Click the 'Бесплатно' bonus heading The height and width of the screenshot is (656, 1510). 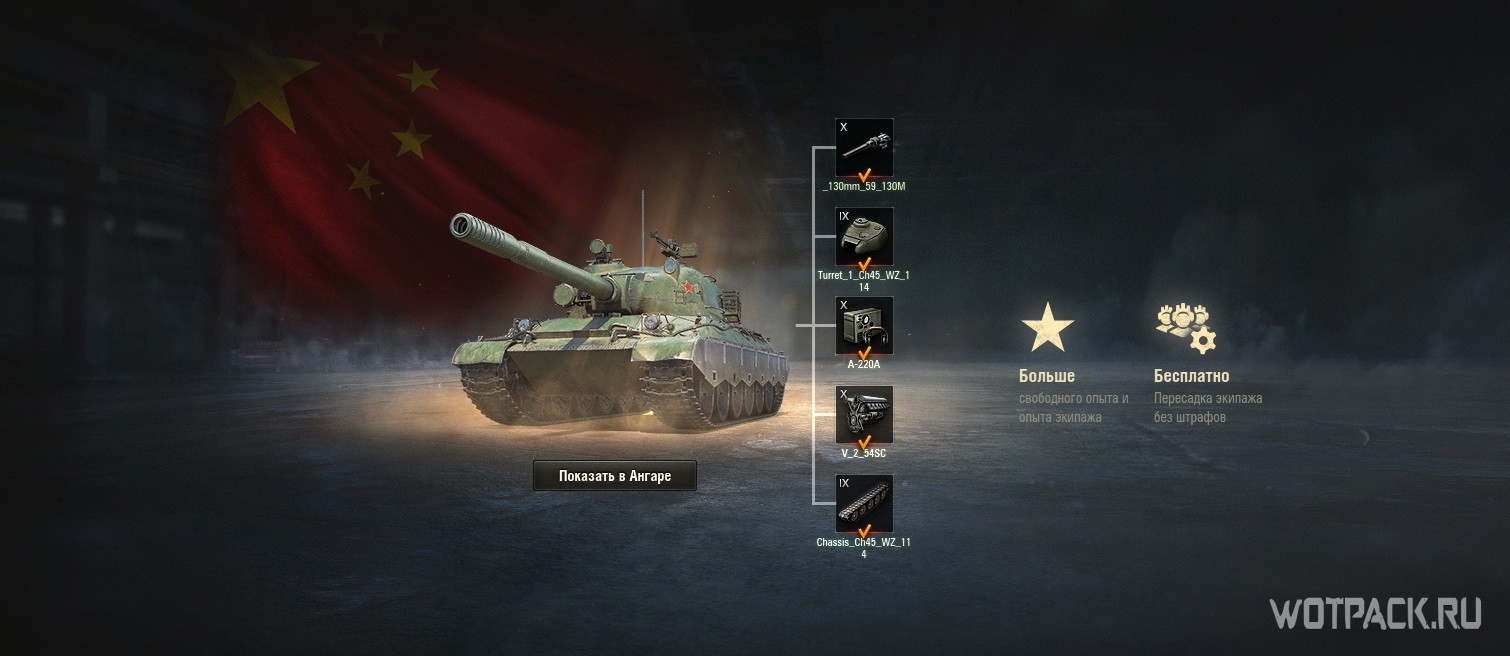(1191, 376)
